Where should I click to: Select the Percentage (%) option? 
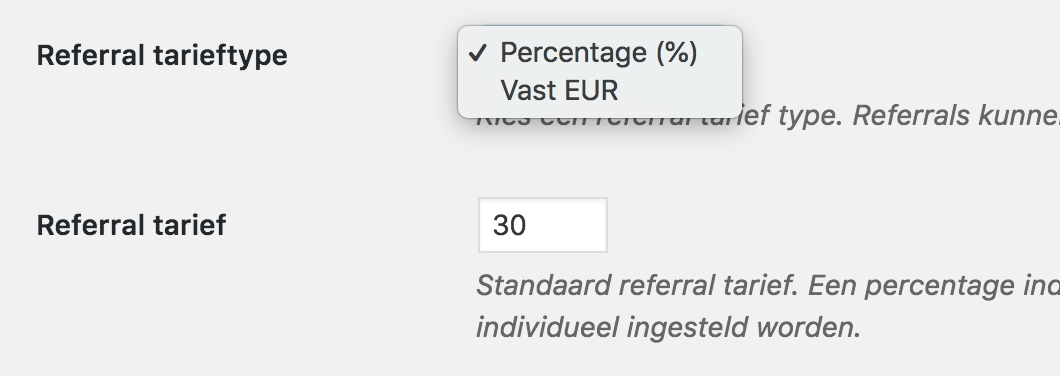click(x=599, y=53)
